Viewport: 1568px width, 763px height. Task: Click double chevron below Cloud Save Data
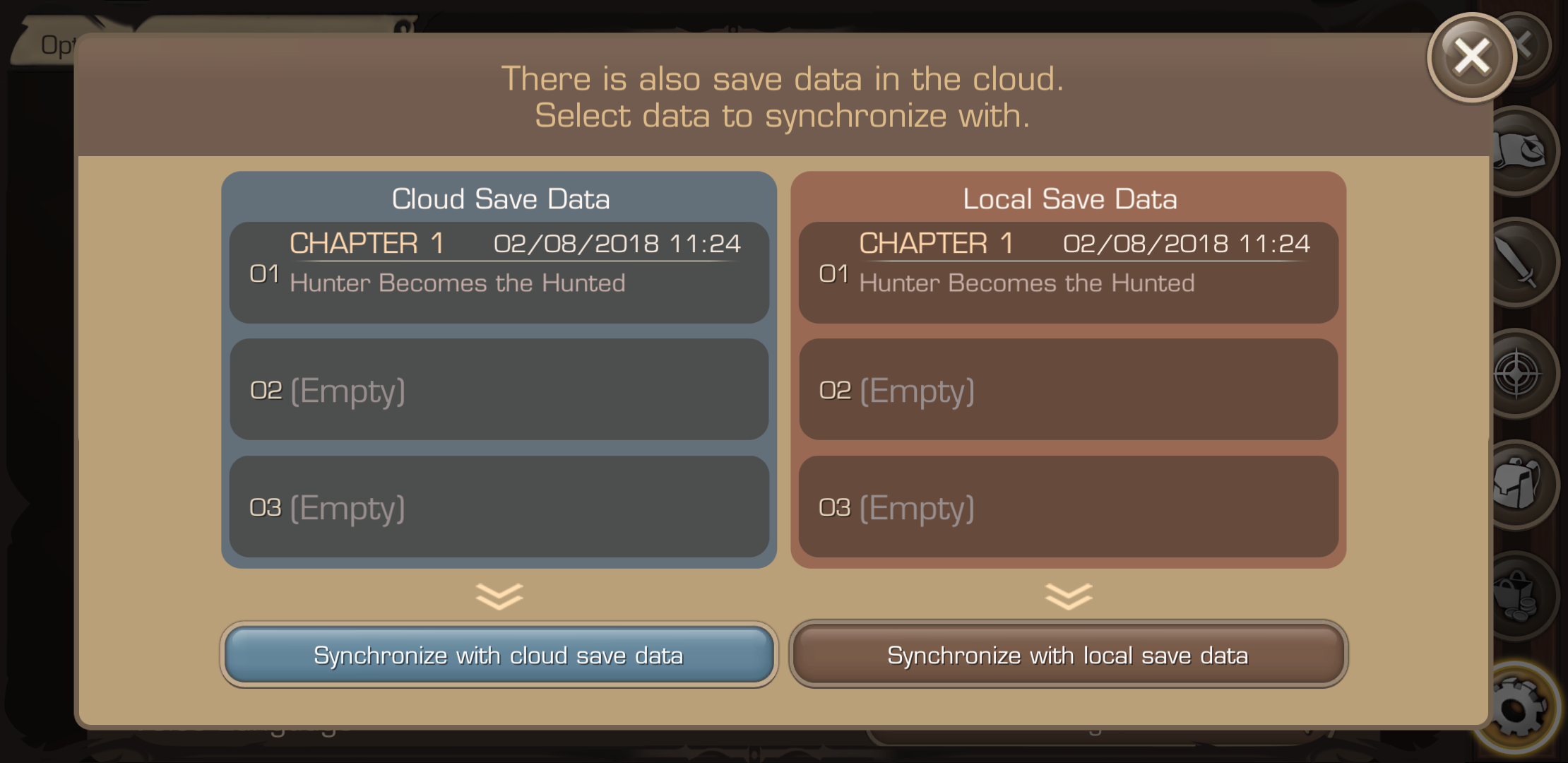[x=499, y=596]
